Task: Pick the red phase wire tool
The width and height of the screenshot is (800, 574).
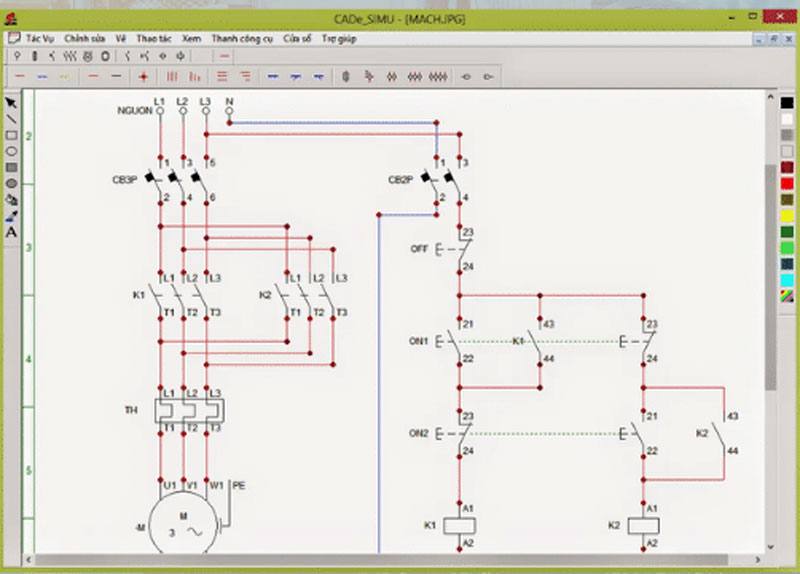Action: [20, 77]
